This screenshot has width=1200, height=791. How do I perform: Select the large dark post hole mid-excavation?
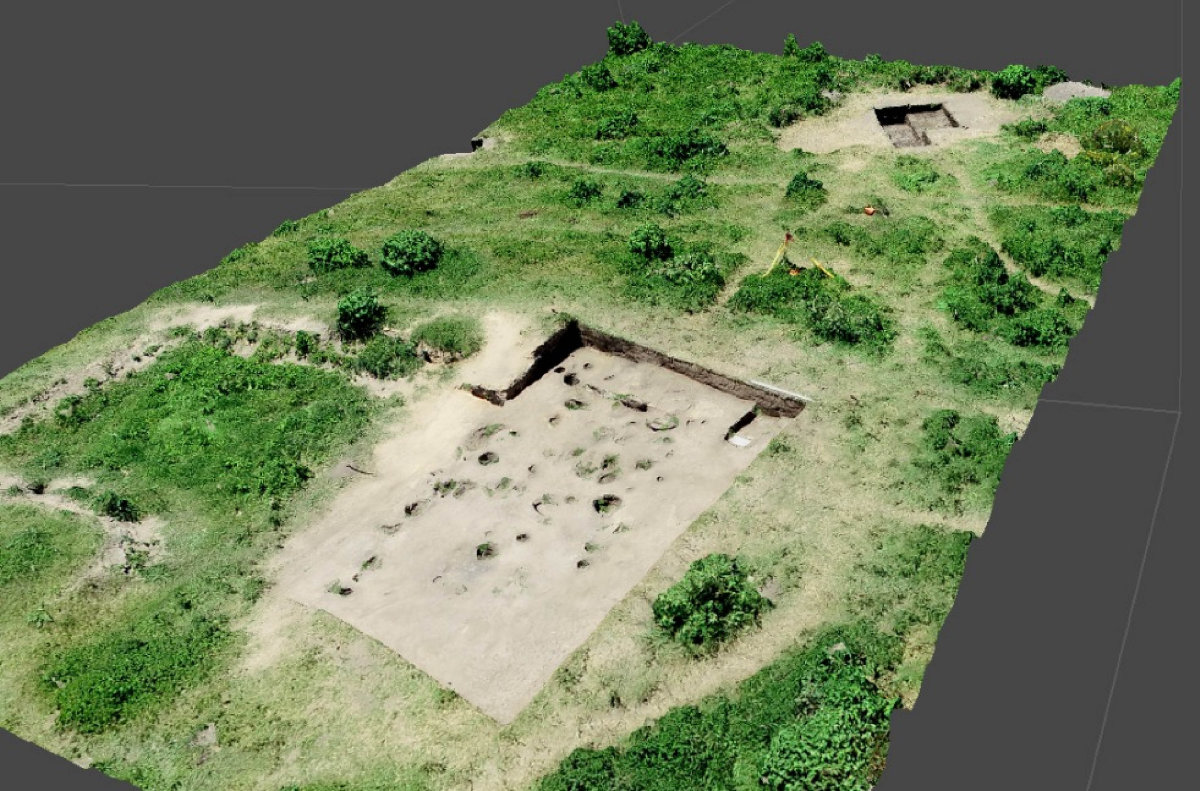click(x=606, y=503)
